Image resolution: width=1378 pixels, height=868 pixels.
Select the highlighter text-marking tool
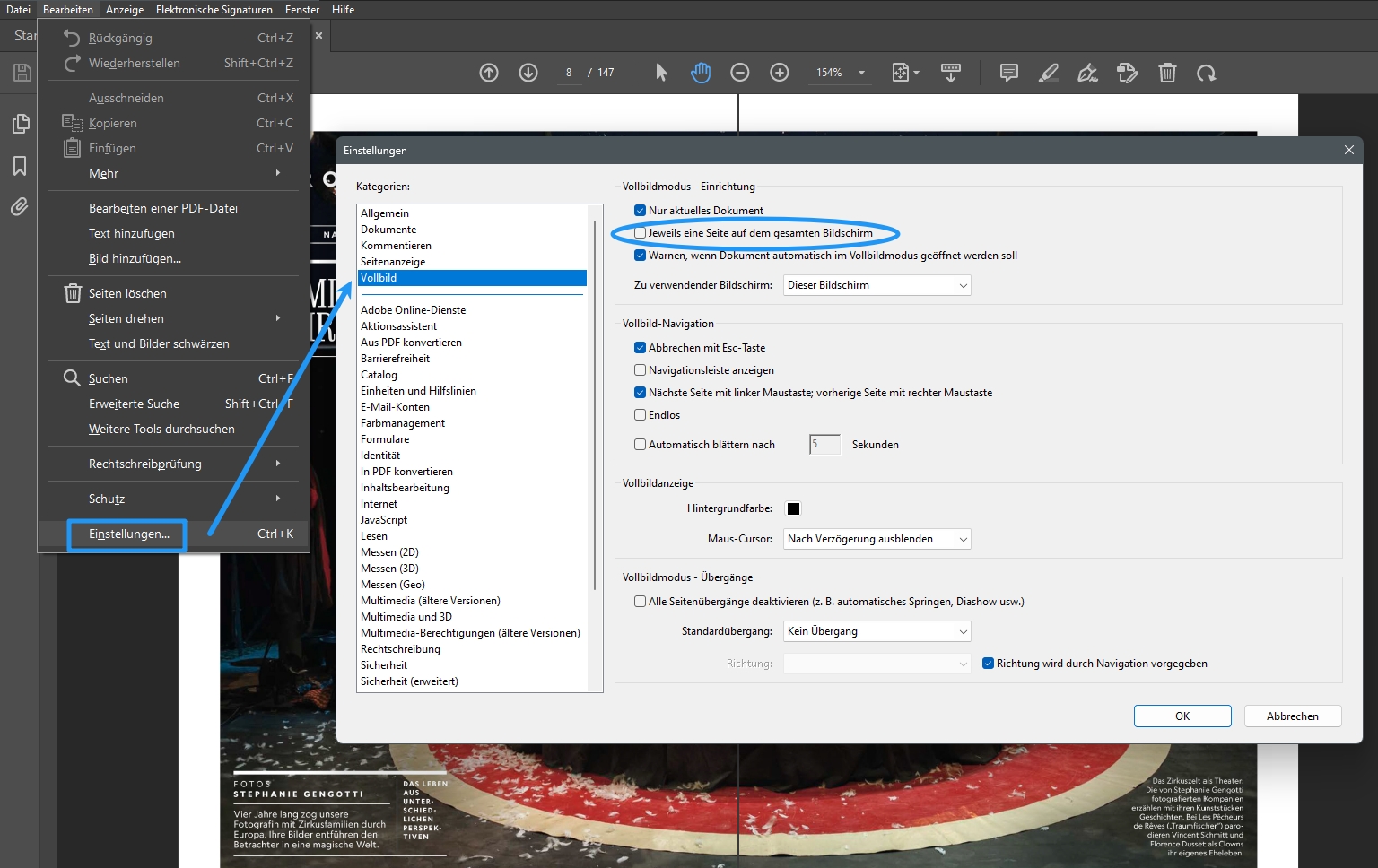(x=1048, y=73)
